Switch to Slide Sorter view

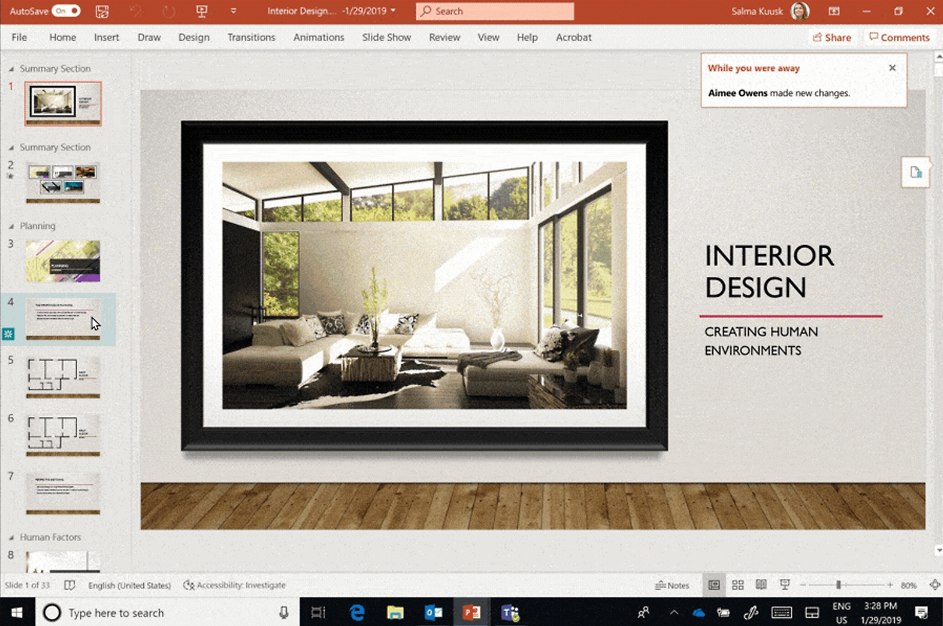coord(738,584)
